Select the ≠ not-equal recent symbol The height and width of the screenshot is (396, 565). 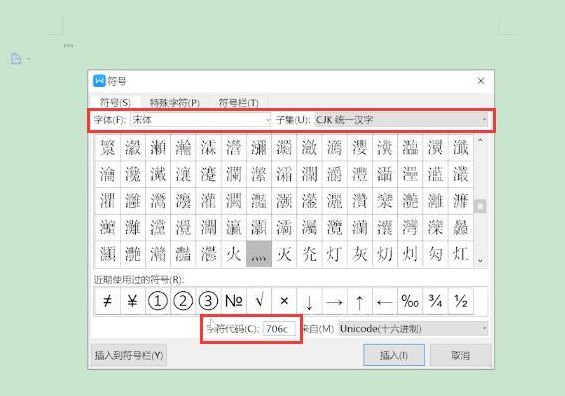(107, 301)
